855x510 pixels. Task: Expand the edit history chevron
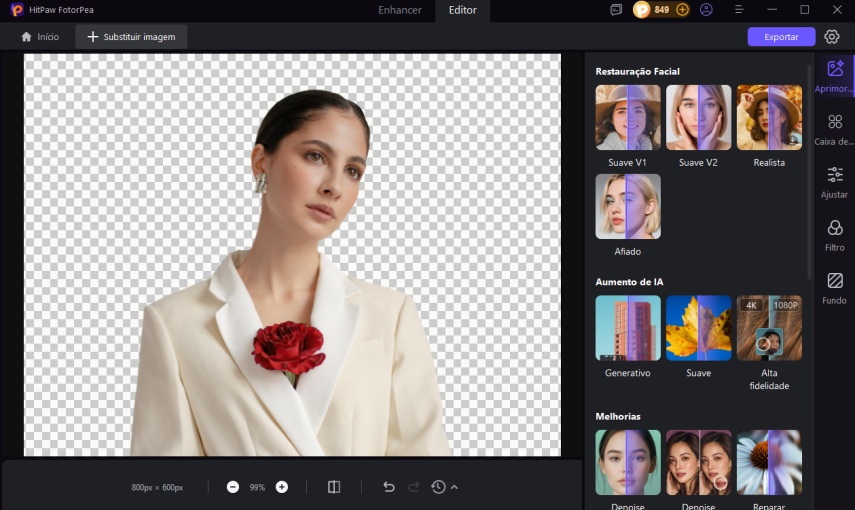pos(455,487)
